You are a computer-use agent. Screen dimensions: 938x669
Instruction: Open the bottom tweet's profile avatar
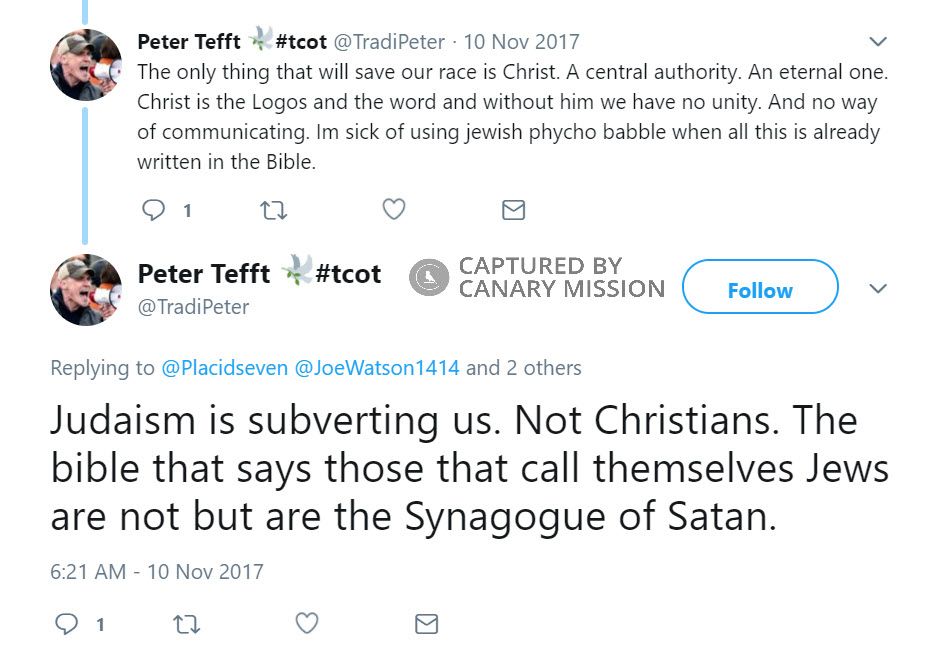(x=86, y=290)
